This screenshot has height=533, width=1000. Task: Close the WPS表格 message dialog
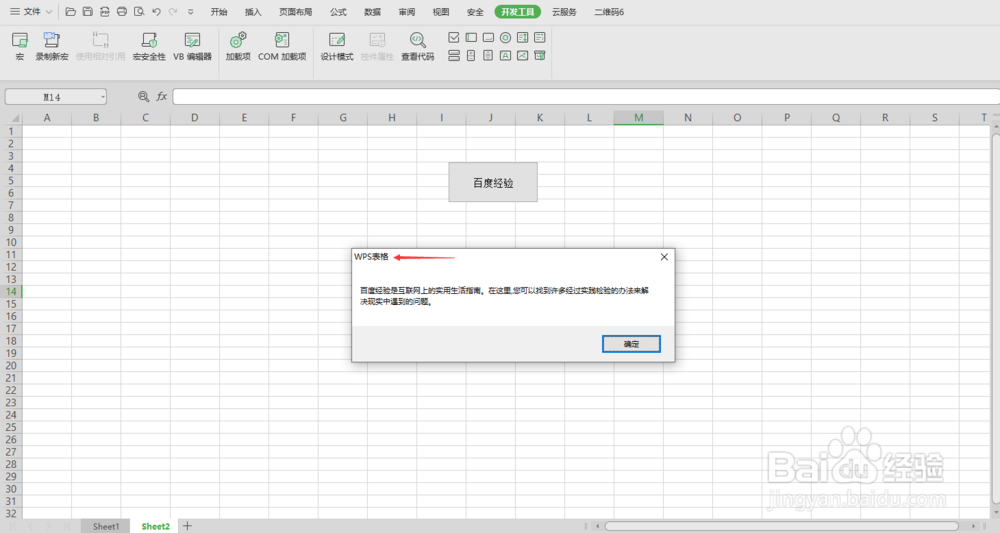coord(664,257)
